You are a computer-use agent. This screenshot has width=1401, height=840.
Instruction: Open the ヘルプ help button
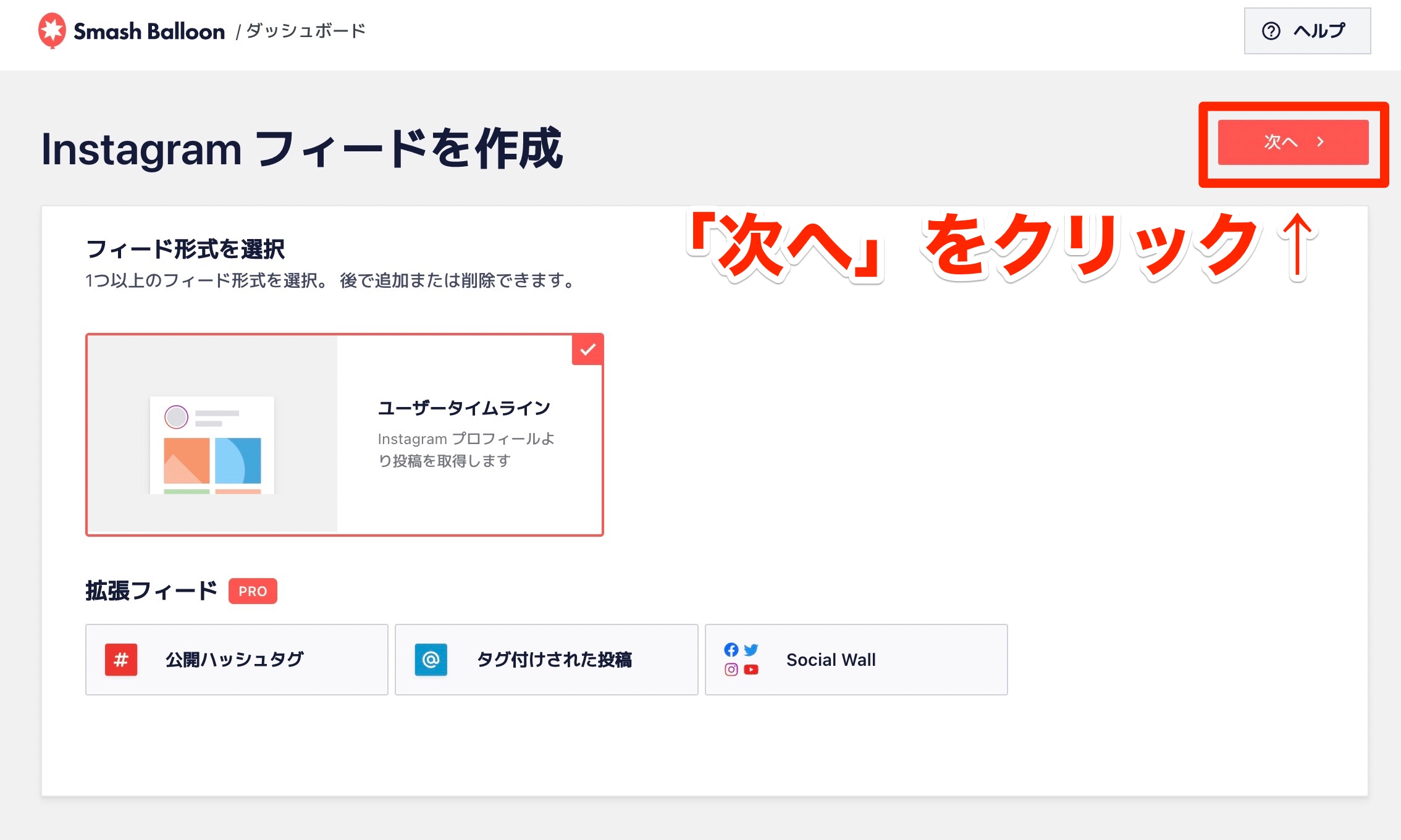[1307, 31]
